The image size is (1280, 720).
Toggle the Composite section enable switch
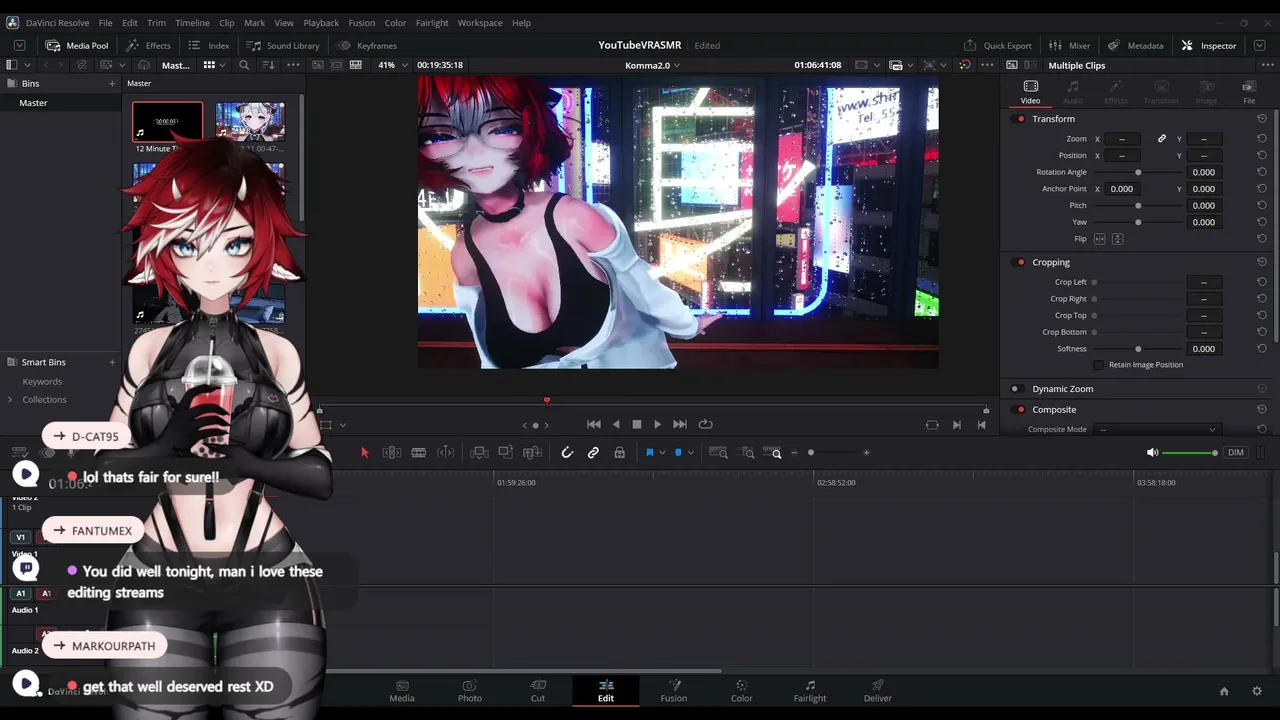(1020, 409)
